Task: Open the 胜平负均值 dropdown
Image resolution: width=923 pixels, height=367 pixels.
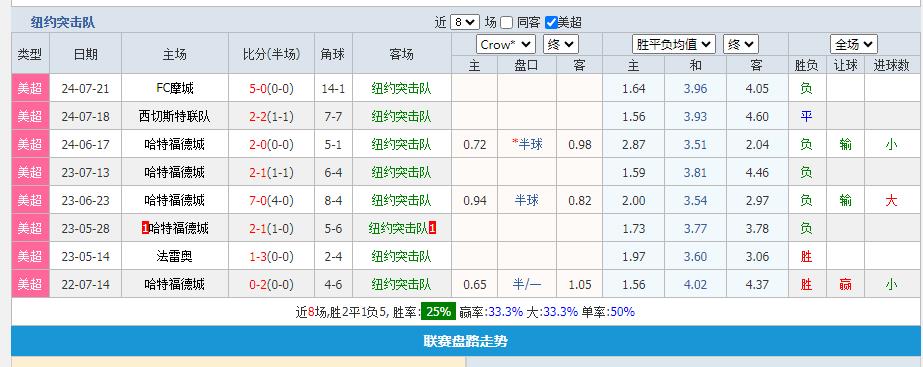Action: click(674, 44)
